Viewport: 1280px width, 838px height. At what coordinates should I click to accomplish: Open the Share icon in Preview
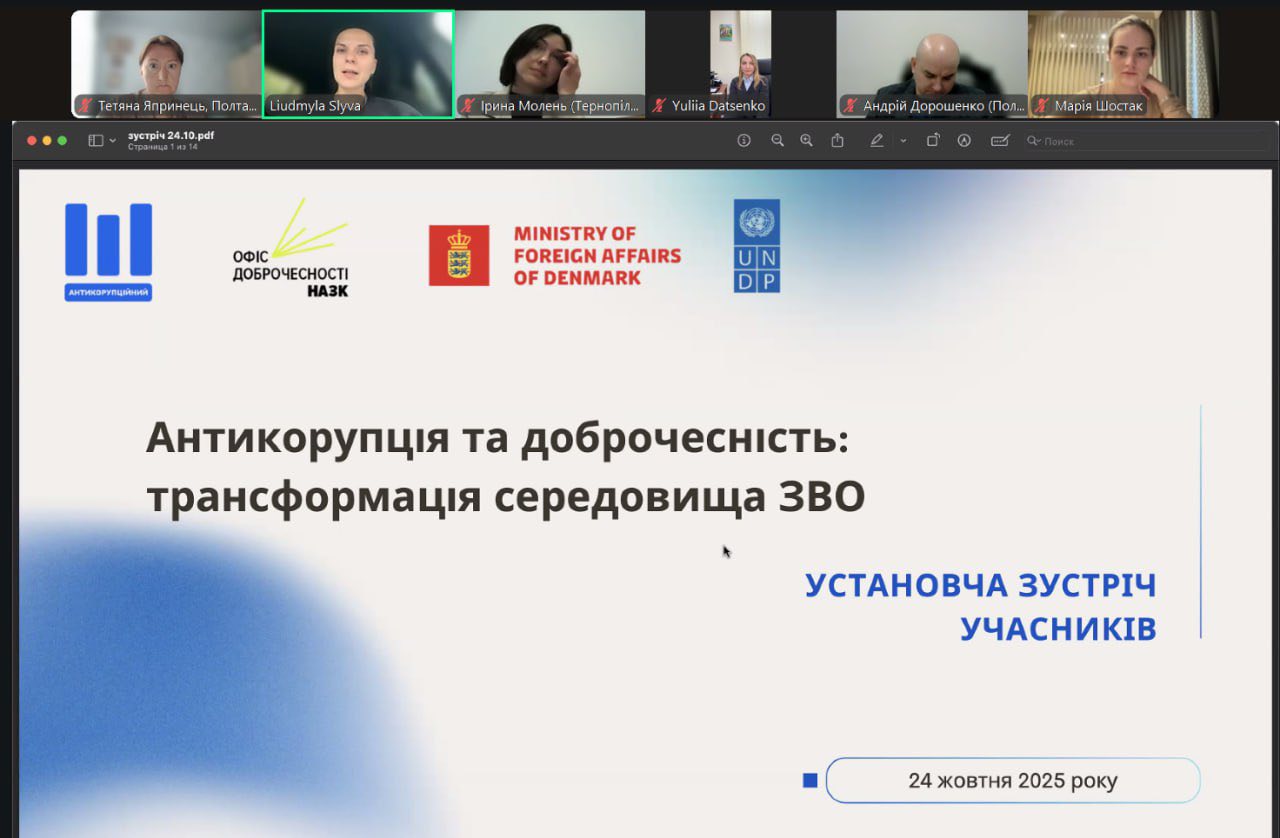[838, 141]
